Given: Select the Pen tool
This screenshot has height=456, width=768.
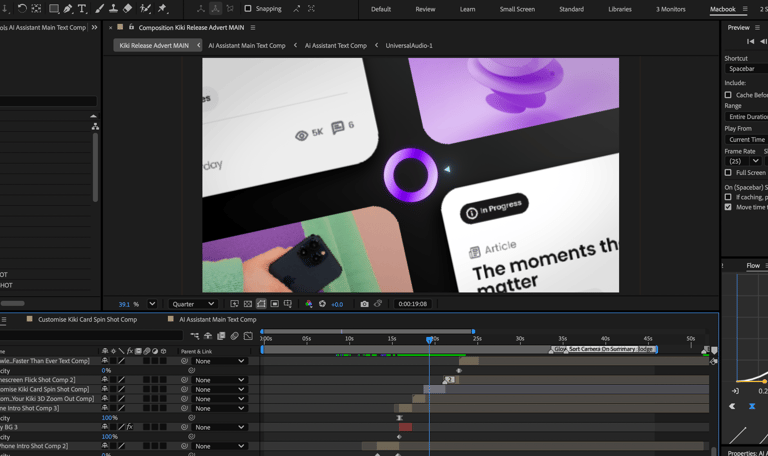Looking at the screenshot, I should pyautogui.click(x=68, y=8).
